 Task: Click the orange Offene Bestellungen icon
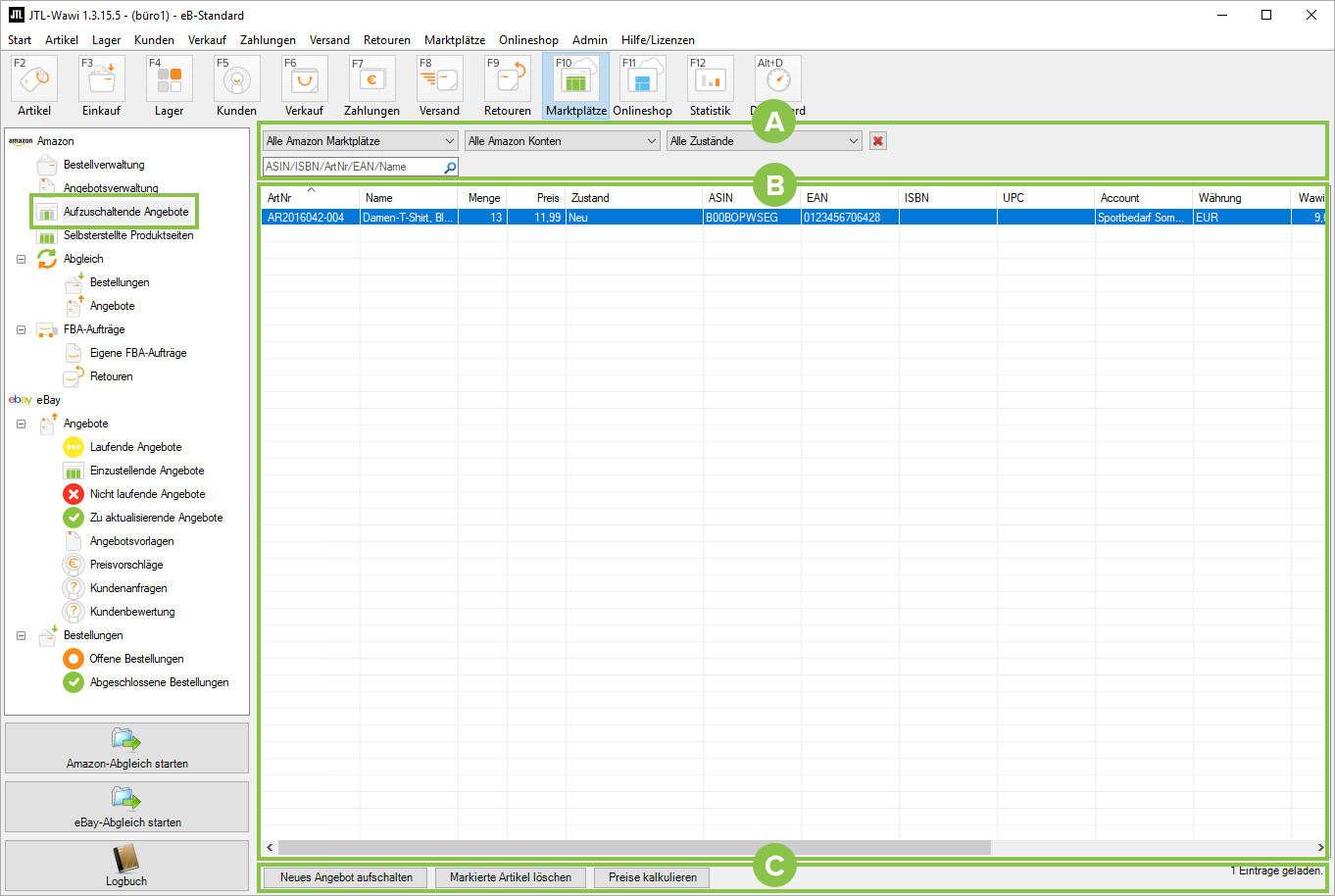74,659
